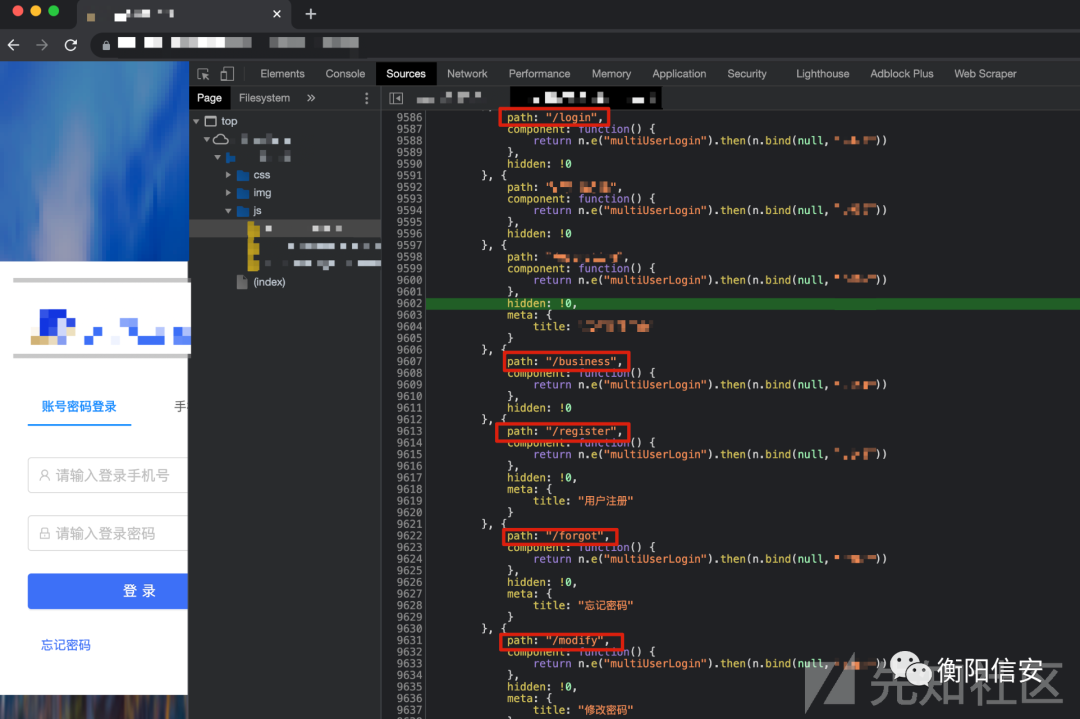Toggle the navigator sidebar icon

(396, 98)
